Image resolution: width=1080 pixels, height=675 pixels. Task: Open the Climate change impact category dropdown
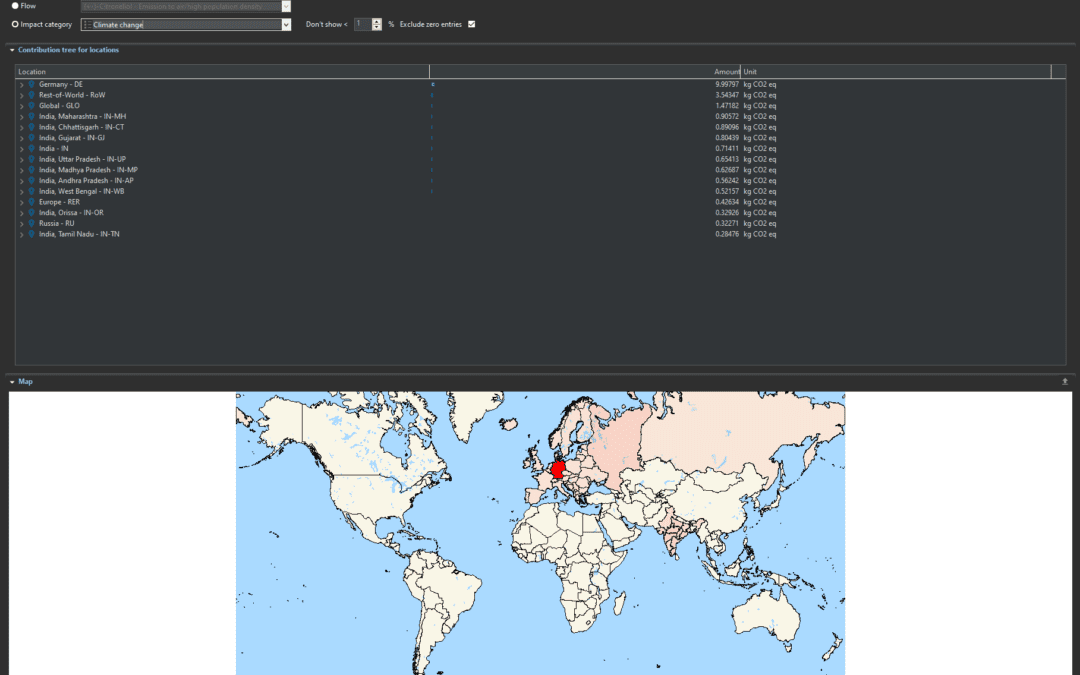286,24
